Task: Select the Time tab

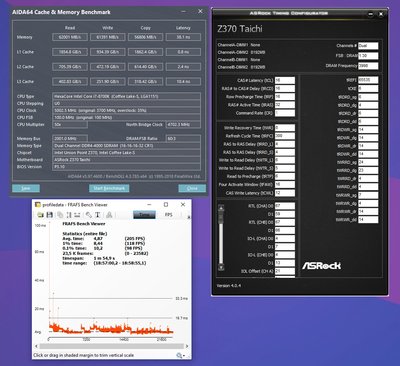Action: [144, 215]
